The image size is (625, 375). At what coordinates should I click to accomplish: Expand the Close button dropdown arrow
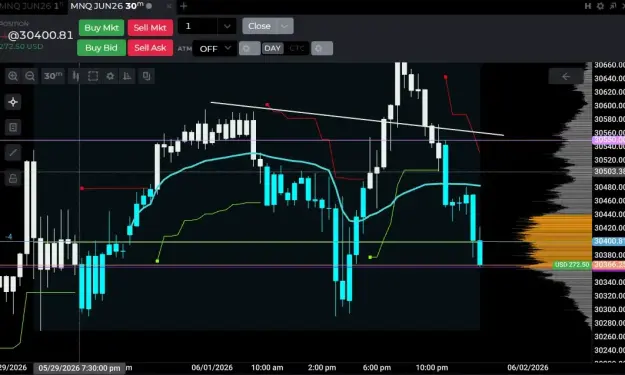tap(285, 26)
